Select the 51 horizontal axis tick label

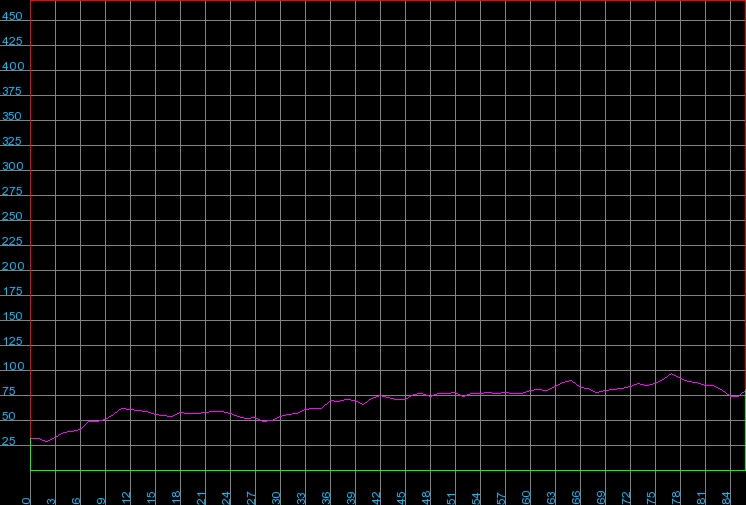point(451,498)
